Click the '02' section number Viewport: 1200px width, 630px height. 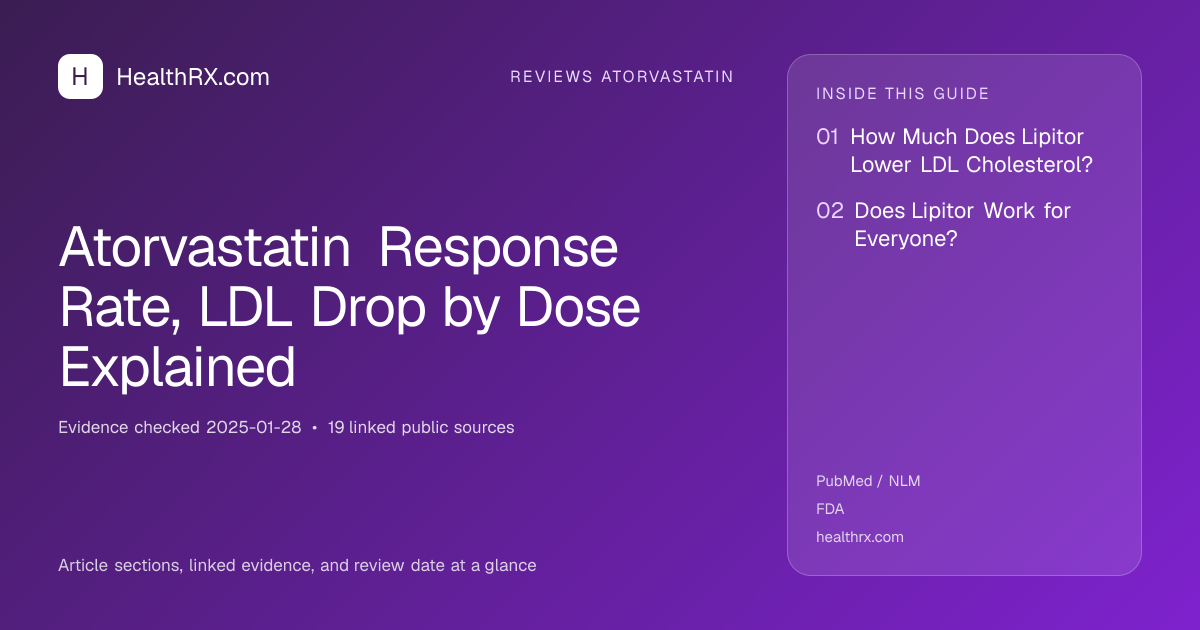[829, 211]
